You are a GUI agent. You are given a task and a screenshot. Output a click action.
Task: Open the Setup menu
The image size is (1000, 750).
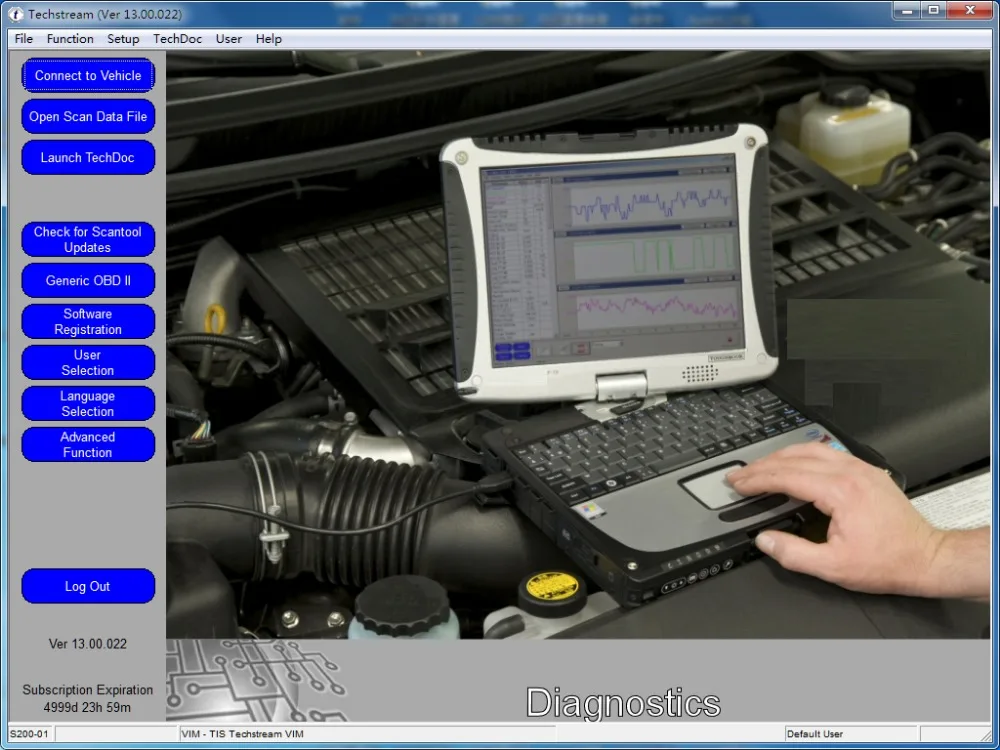tap(123, 39)
